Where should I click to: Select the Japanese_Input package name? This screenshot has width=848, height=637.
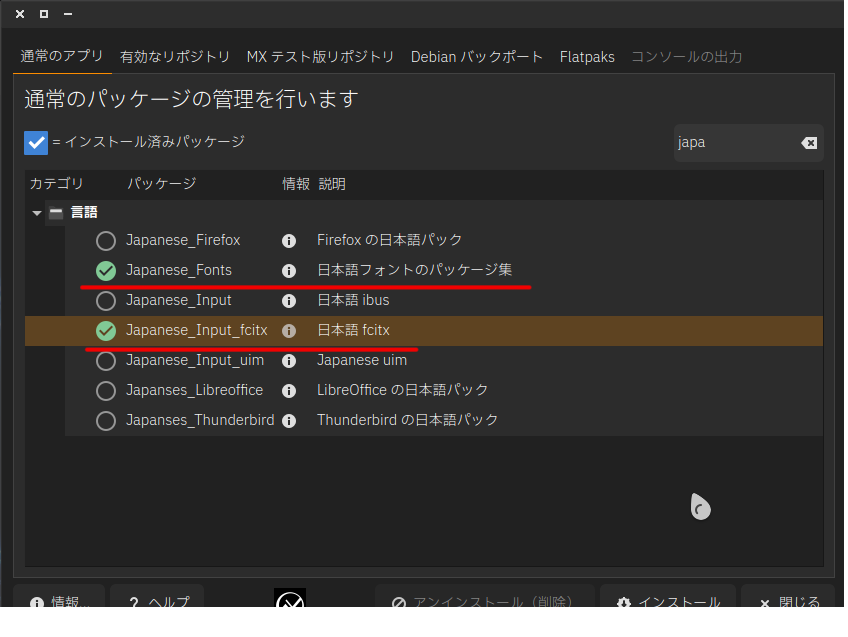click(x=178, y=300)
